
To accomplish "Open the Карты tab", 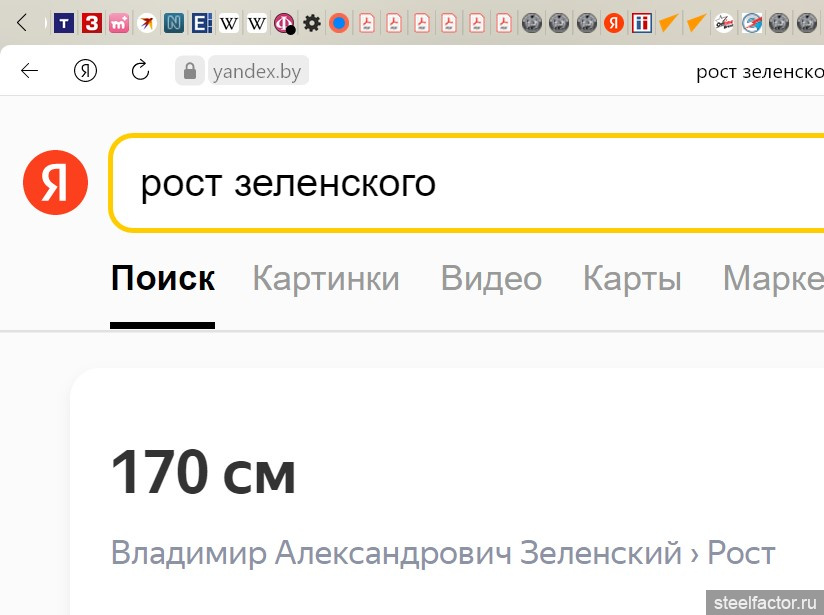I will point(633,278).
